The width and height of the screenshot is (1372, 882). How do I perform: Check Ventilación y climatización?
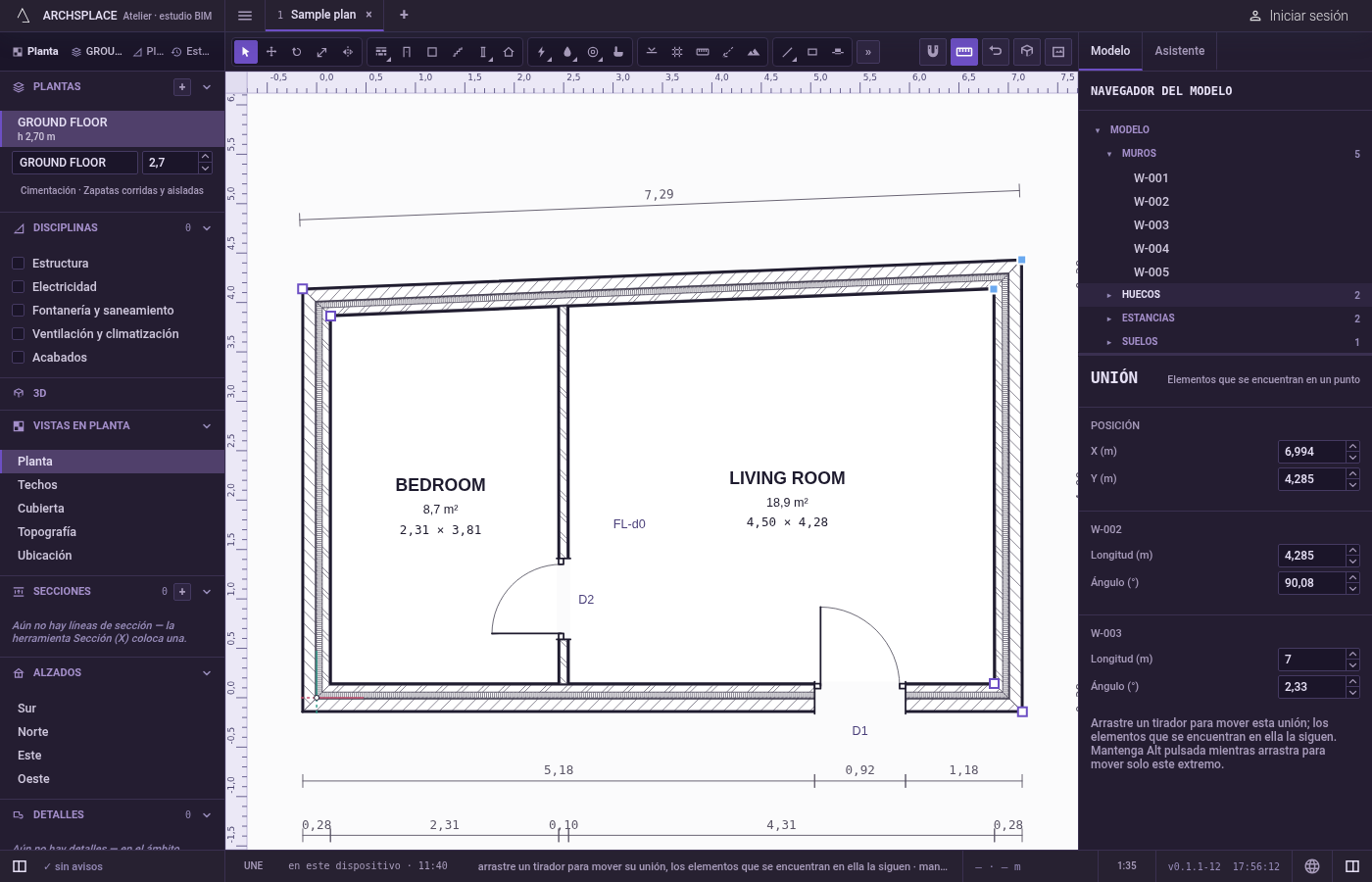pos(18,334)
